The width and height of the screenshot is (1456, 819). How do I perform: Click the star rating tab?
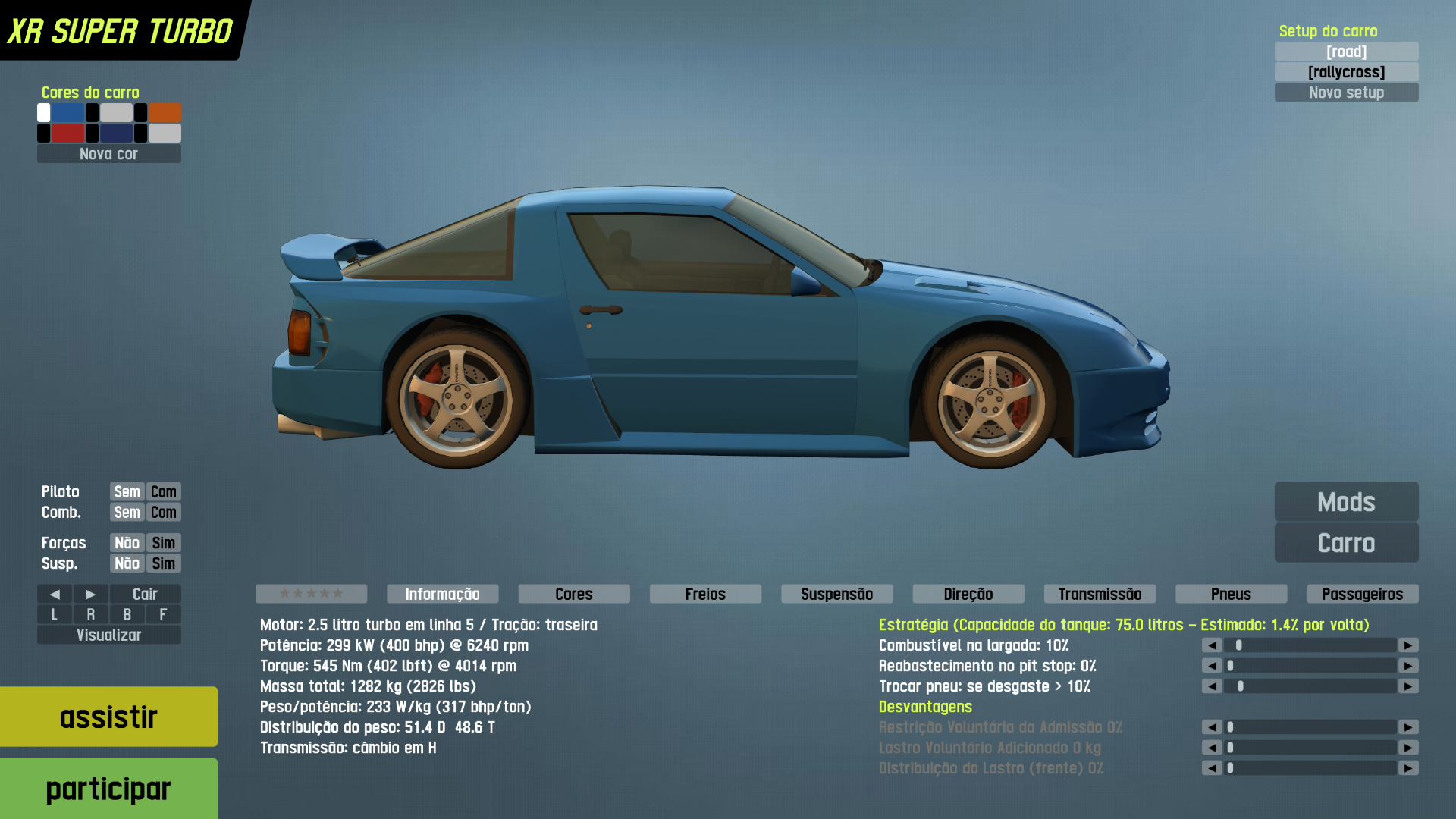pyautogui.click(x=311, y=594)
